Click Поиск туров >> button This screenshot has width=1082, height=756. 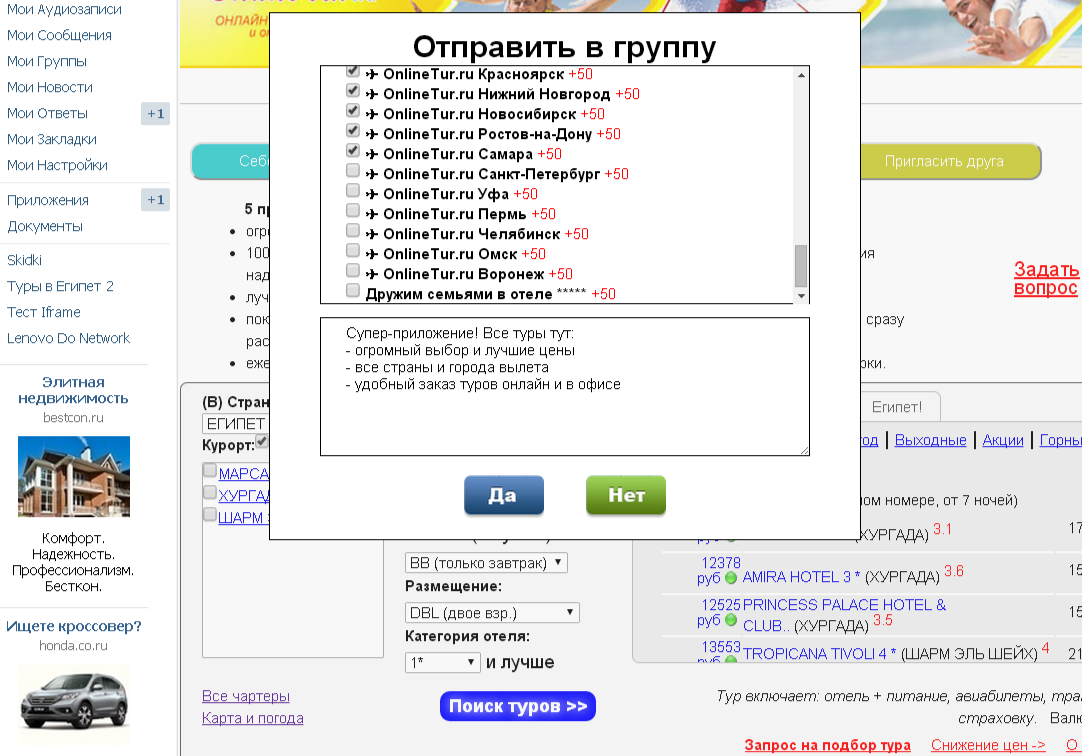(518, 706)
